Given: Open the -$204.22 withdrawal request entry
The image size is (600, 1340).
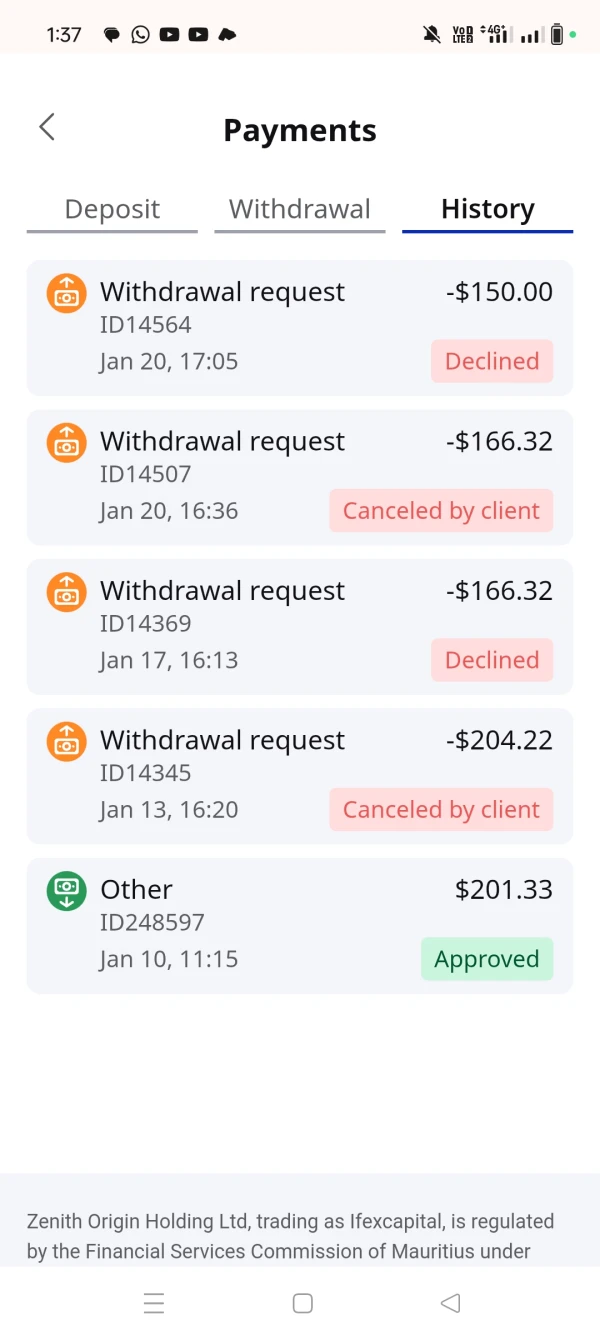Looking at the screenshot, I should [300, 775].
